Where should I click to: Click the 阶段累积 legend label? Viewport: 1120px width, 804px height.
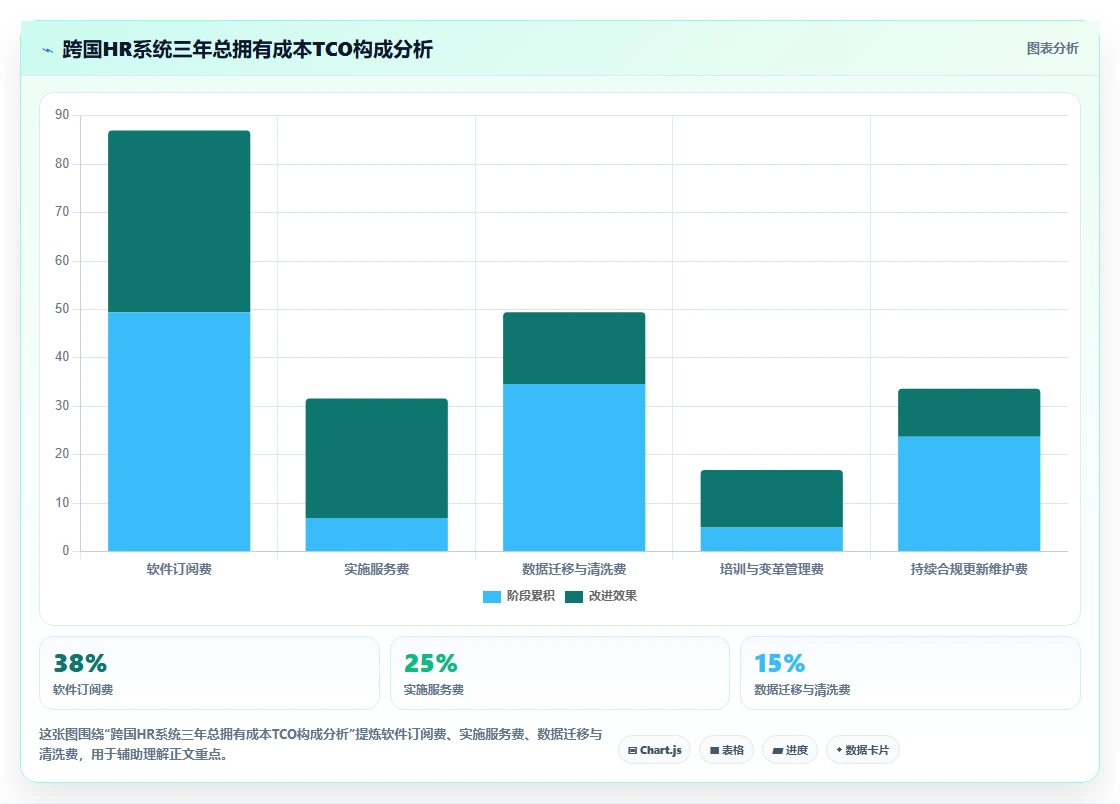pos(531,596)
